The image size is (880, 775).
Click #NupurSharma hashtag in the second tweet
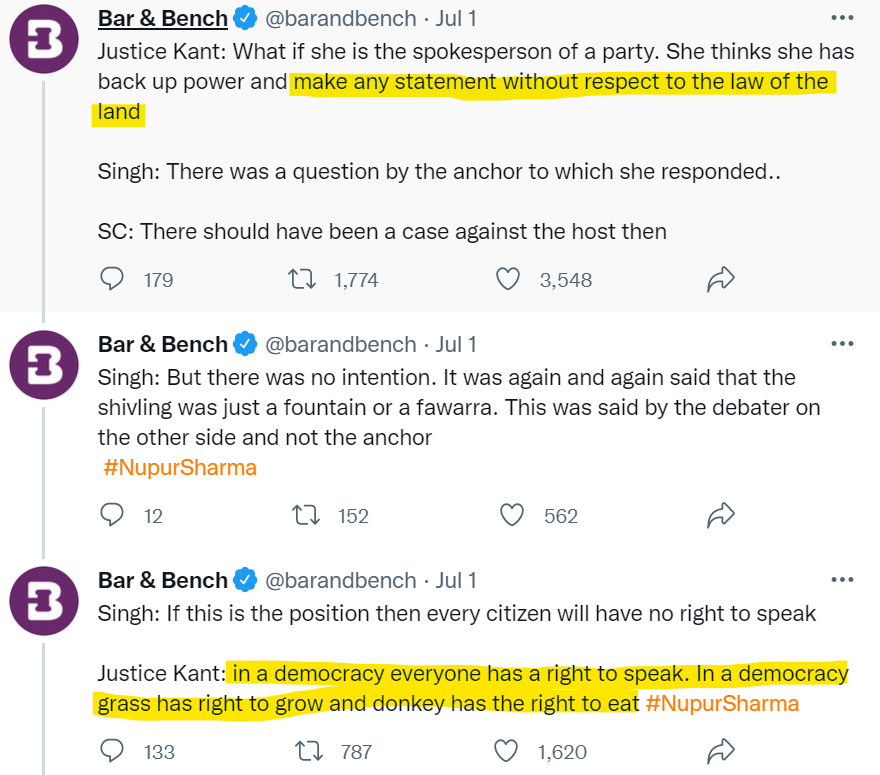(x=180, y=467)
